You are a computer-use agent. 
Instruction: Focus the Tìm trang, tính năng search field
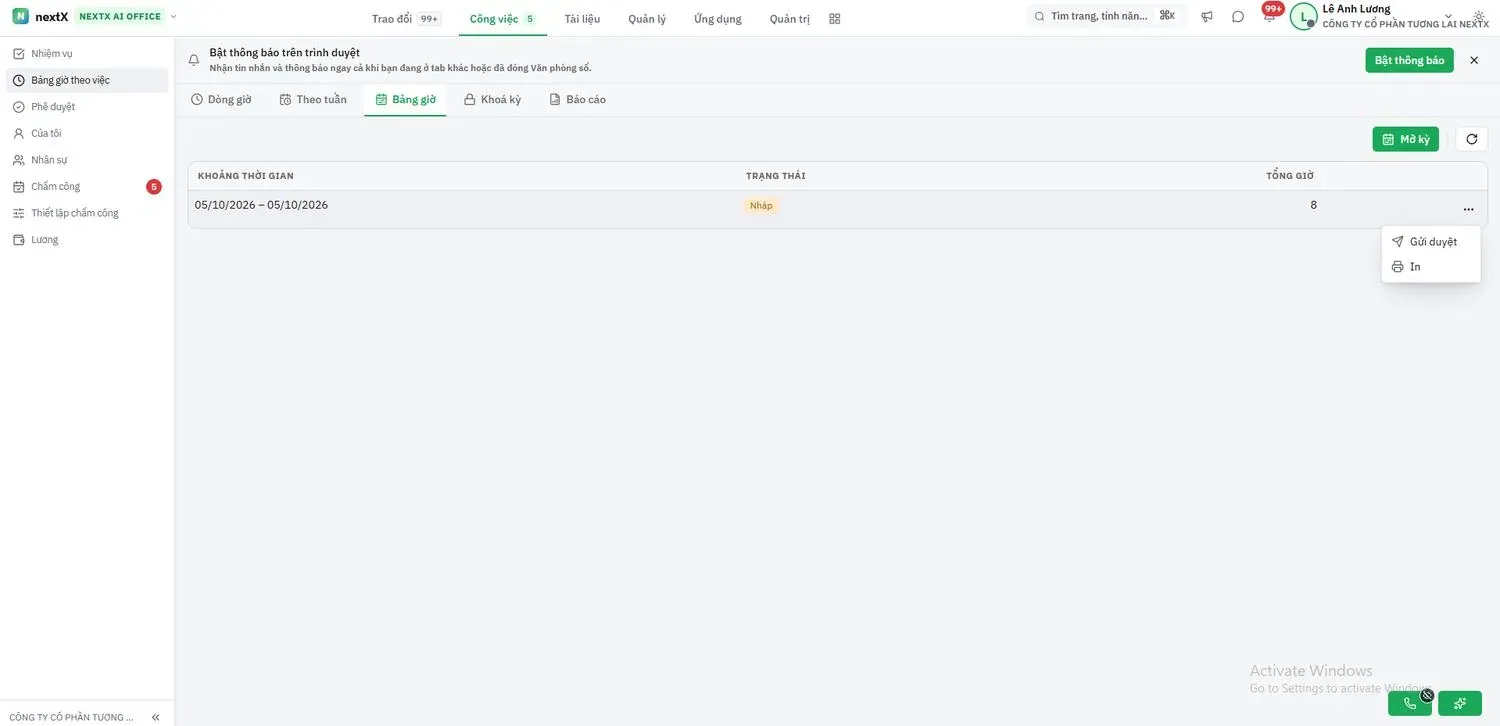(x=1107, y=17)
